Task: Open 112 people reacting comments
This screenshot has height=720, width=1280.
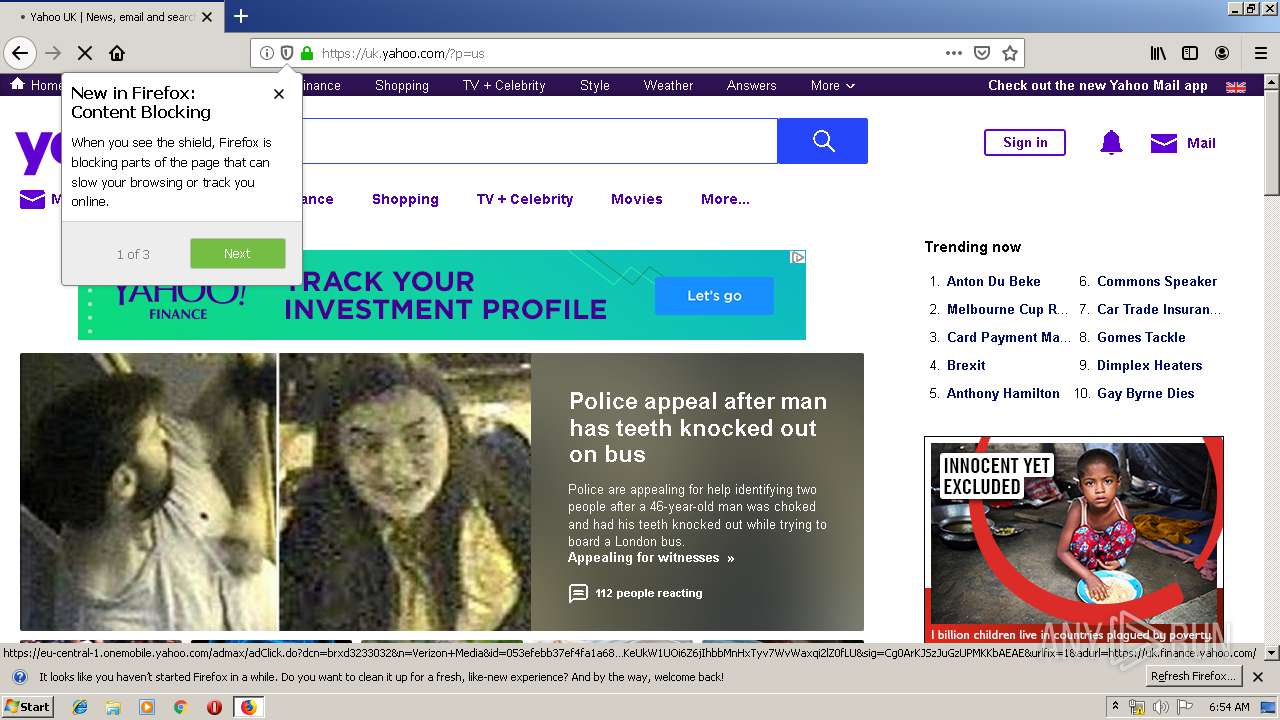Action: 636,593
